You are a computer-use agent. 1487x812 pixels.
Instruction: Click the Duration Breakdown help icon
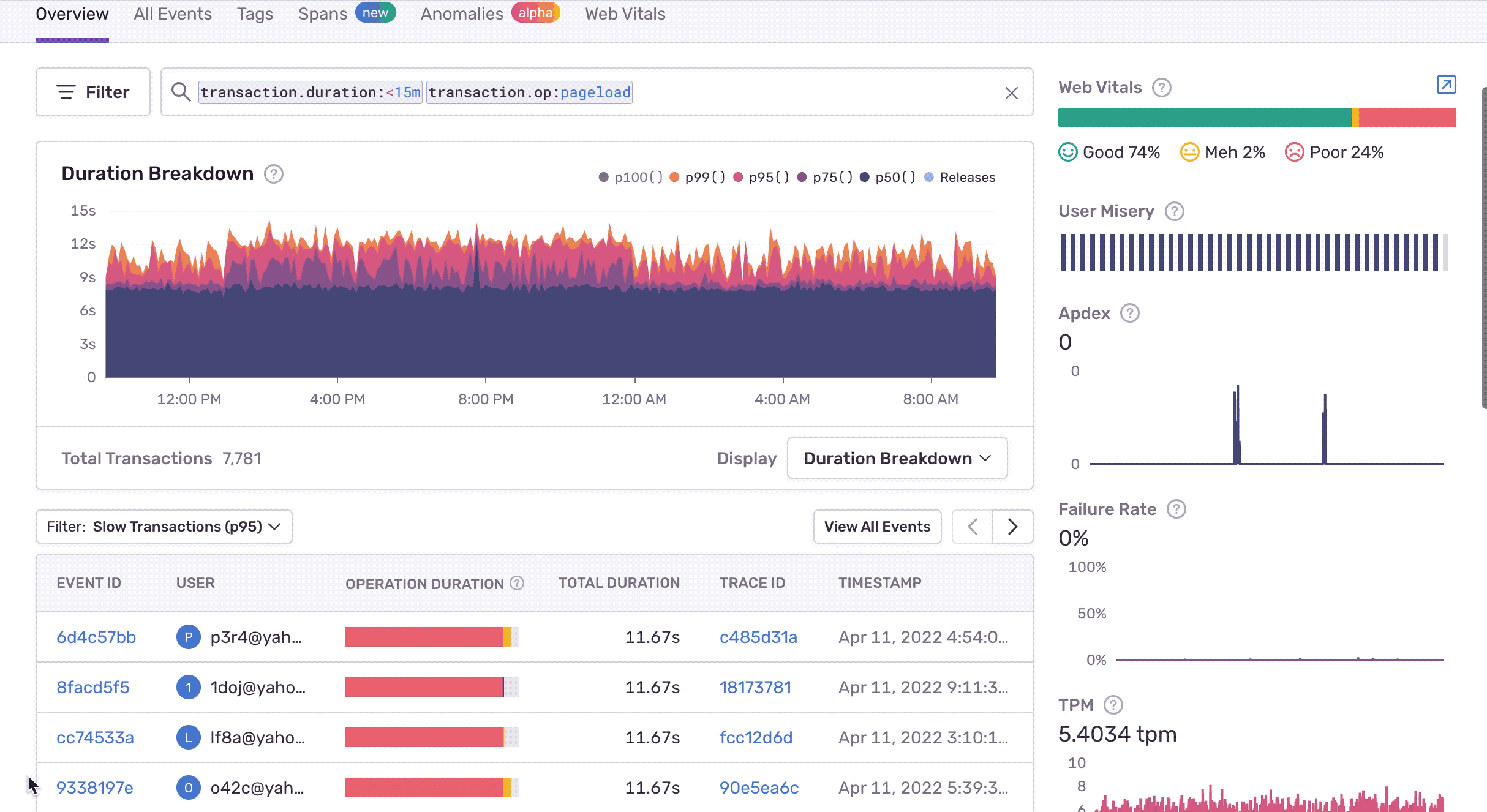[274, 175]
